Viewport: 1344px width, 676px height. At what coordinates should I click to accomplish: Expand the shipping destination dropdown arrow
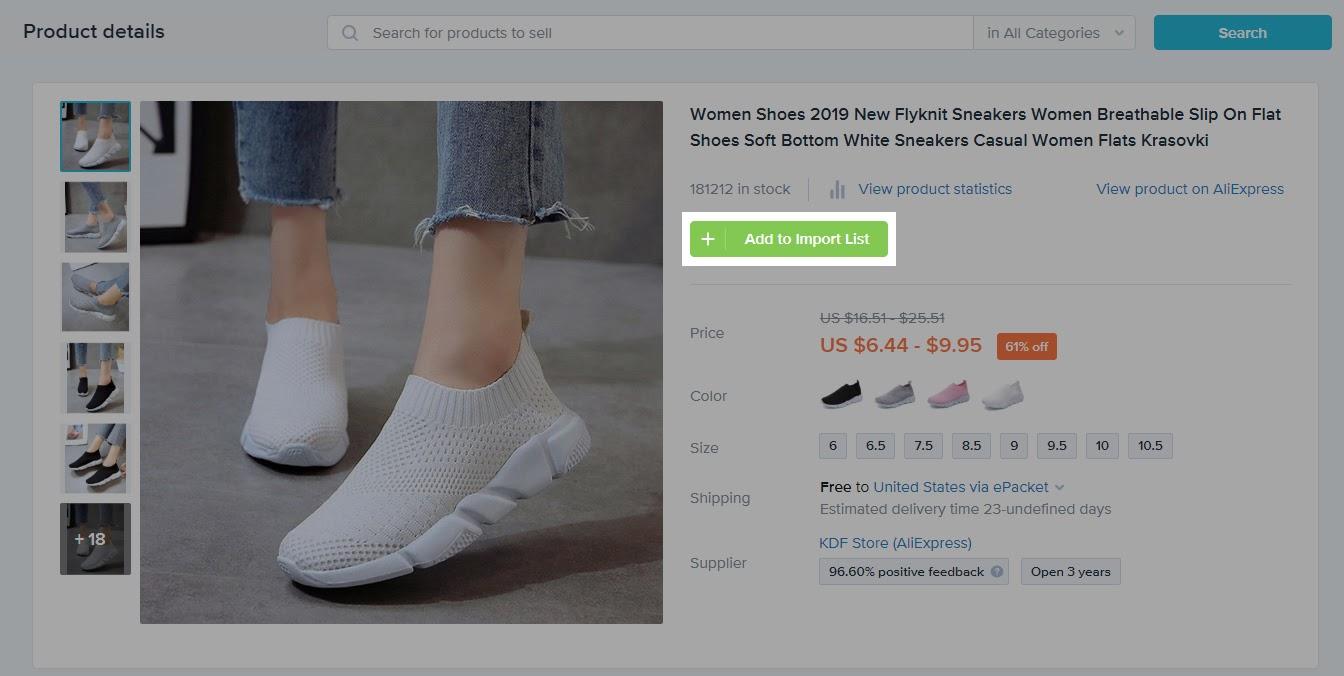(x=1060, y=487)
